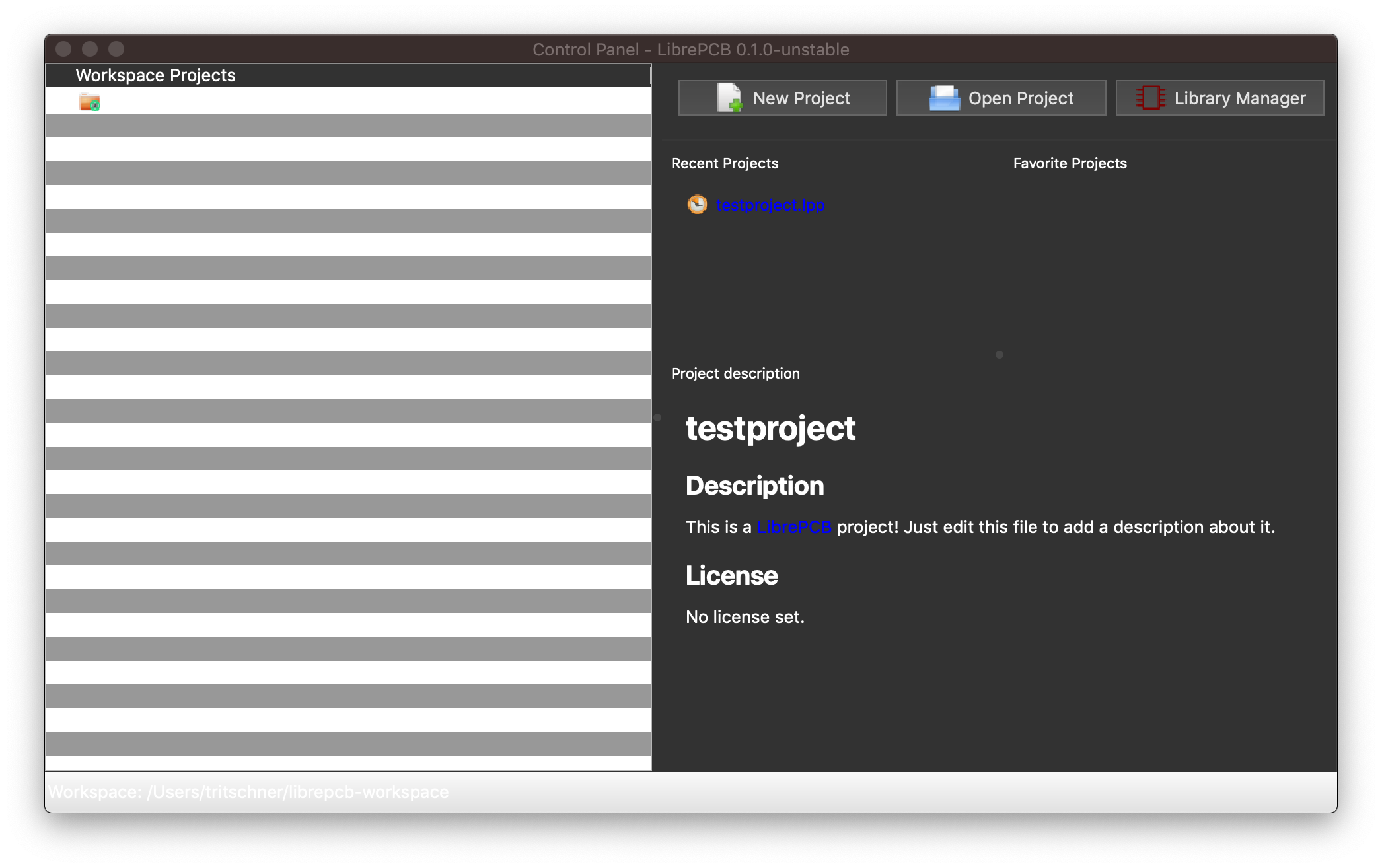Screen dimensions: 1382x868
Task: Click the Favorite Projects section label
Action: pyautogui.click(x=1069, y=163)
